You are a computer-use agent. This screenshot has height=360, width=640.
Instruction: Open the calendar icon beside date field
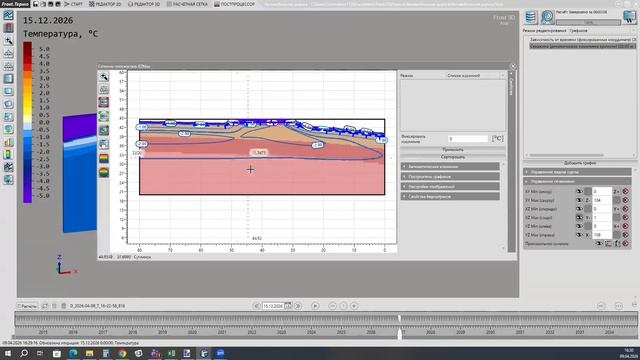(x=288, y=306)
